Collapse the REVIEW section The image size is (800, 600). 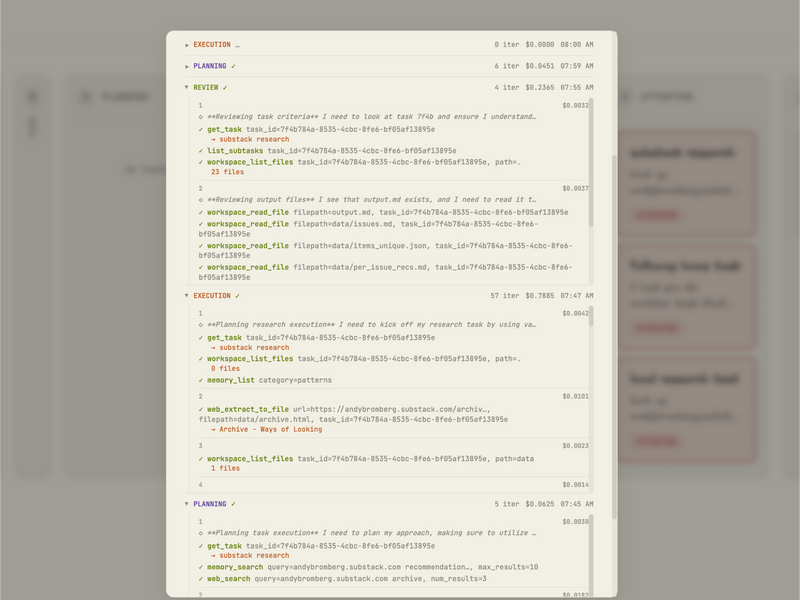tap(187, 88)
